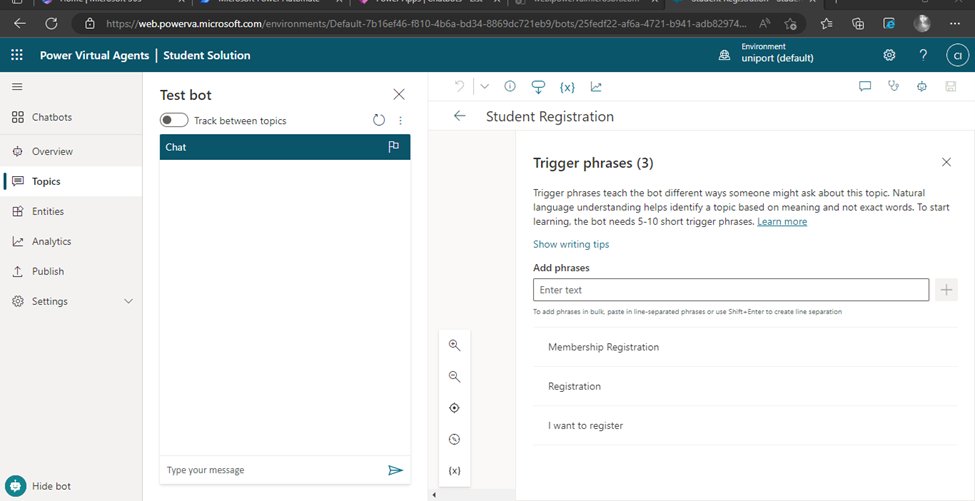Click the uniport (default) environment name
Viewport: 975px width, 501px height.
(777, 58)
